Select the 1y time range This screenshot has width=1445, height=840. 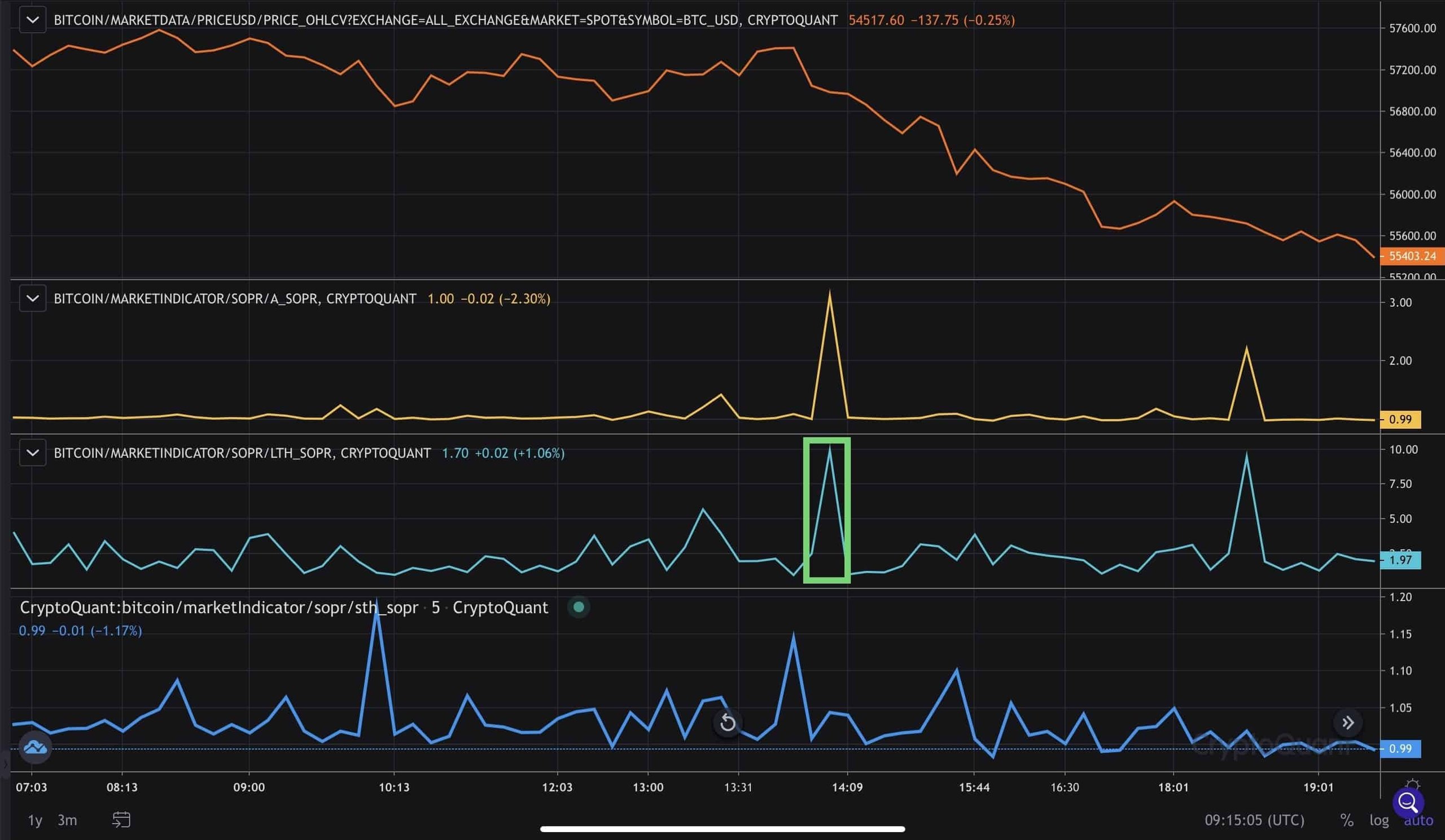click(35, 820)
